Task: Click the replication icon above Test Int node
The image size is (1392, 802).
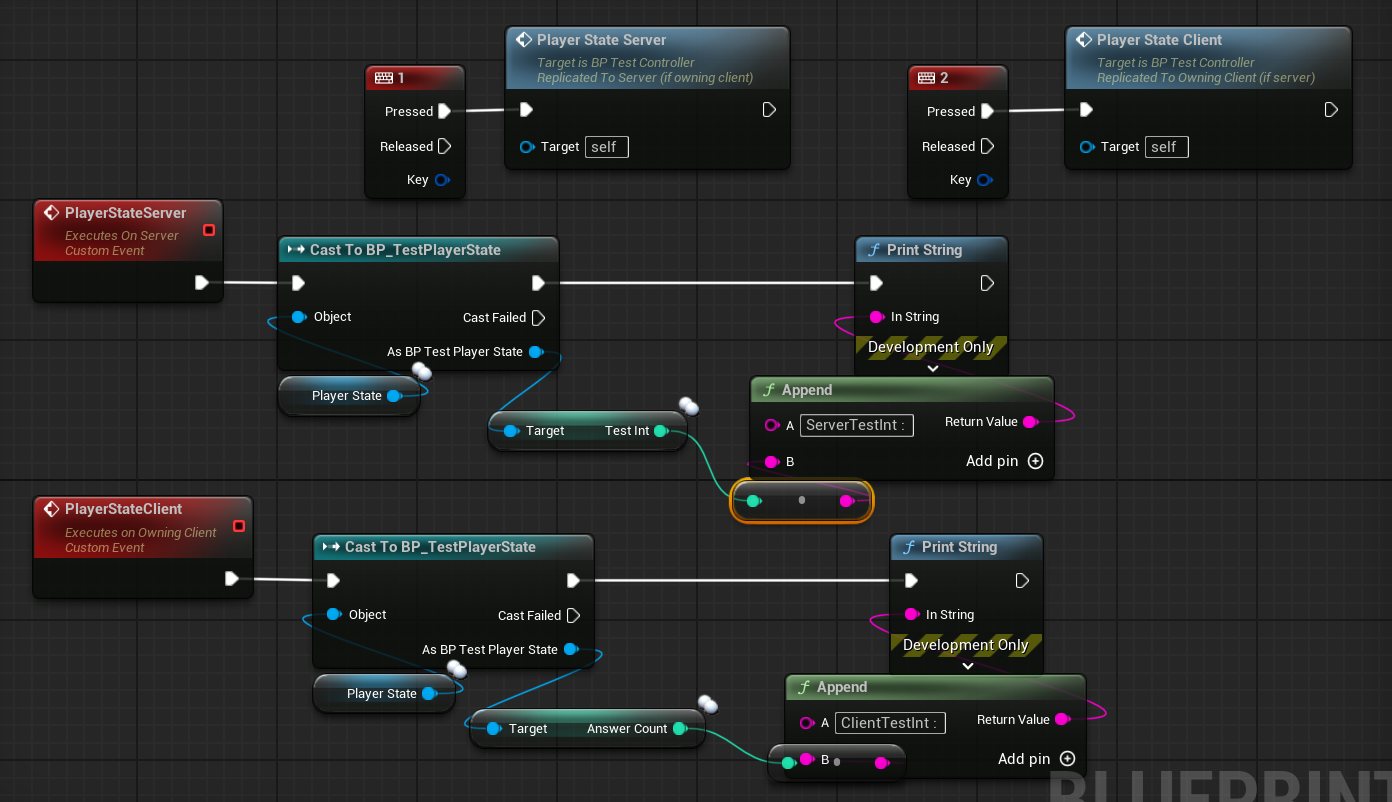Action: 689,406
